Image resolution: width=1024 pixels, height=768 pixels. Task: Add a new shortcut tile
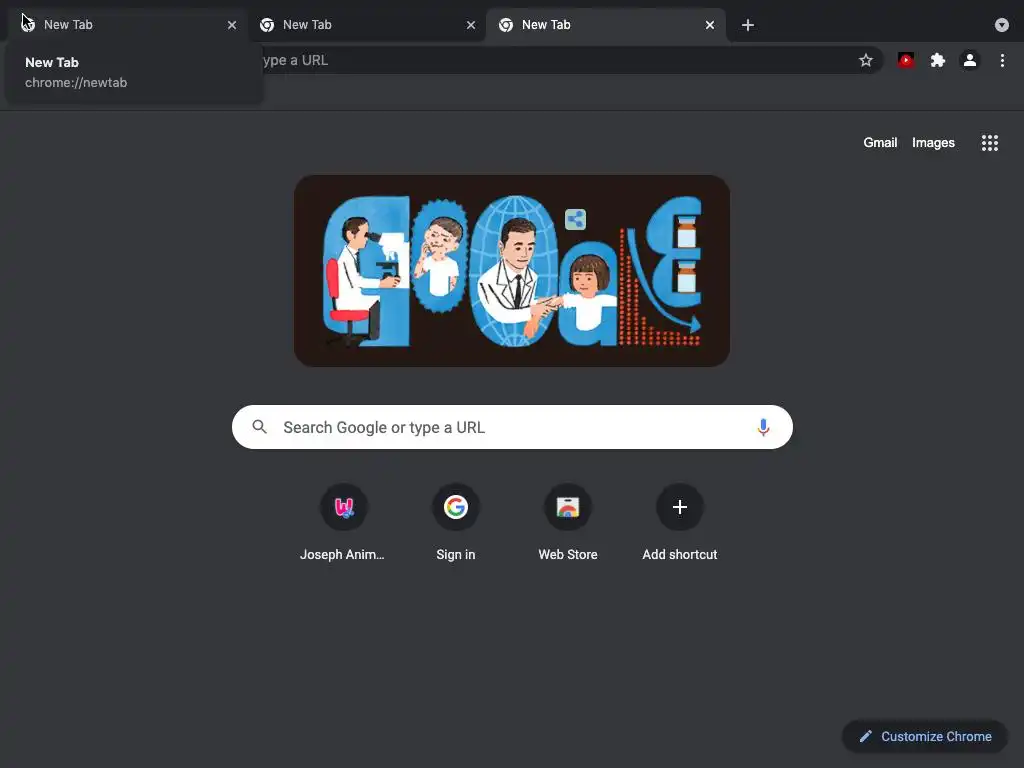pyautogui.click(x=679, y=522)
